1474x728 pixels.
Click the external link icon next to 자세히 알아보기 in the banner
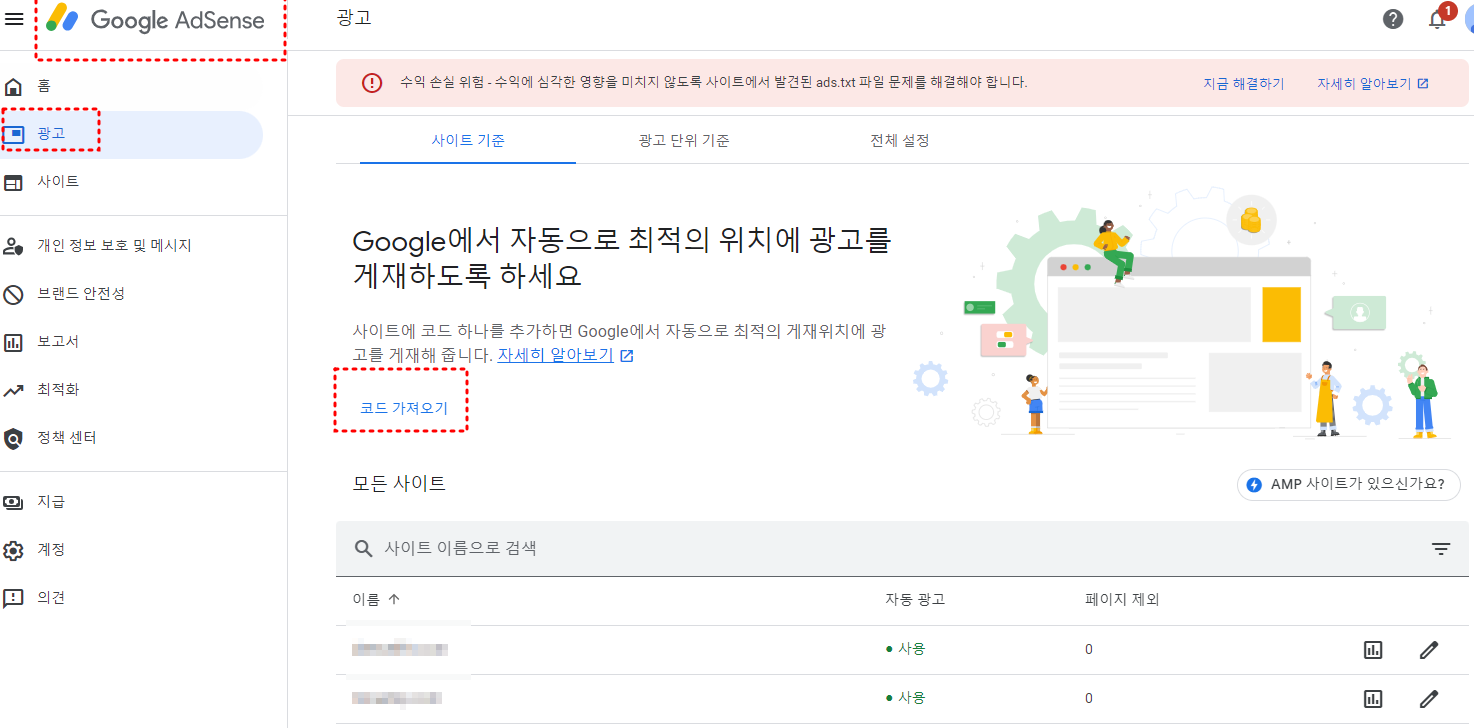pyautogui.click(x=1422, y=84)
